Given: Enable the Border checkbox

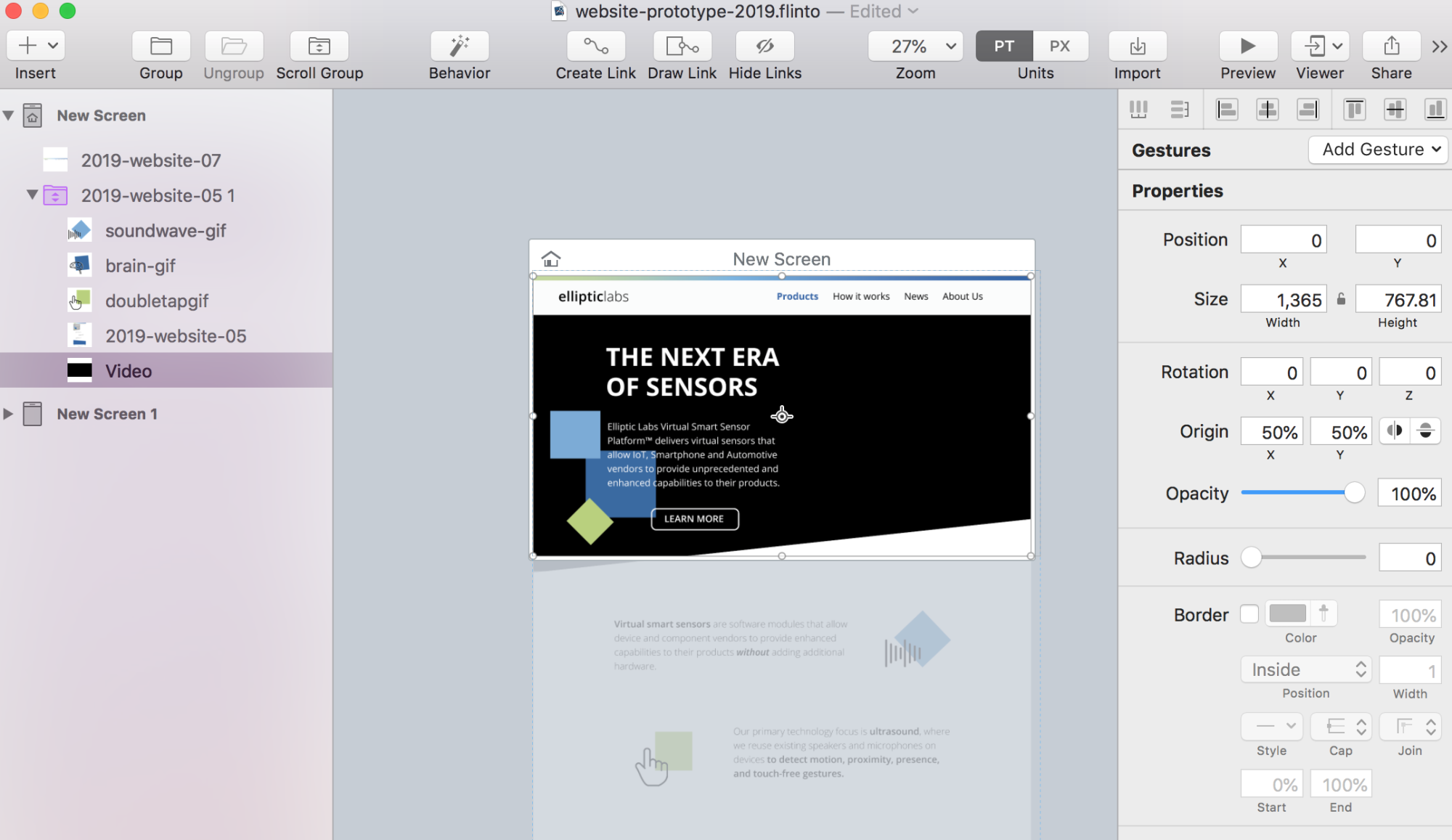Looking at the screenshot, I should [x=1249, y=614].
